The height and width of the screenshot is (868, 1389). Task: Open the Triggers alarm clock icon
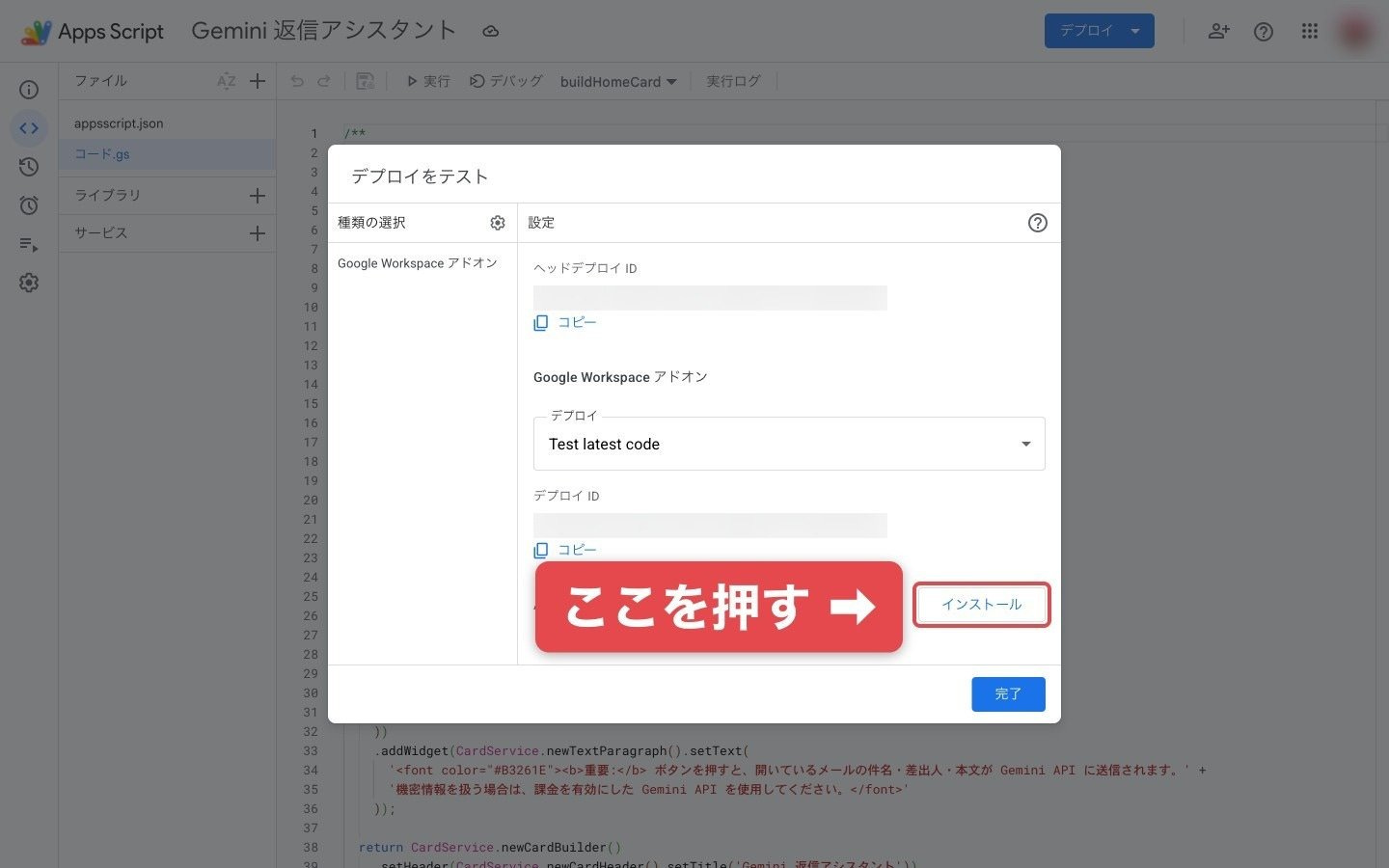[29, 205]
